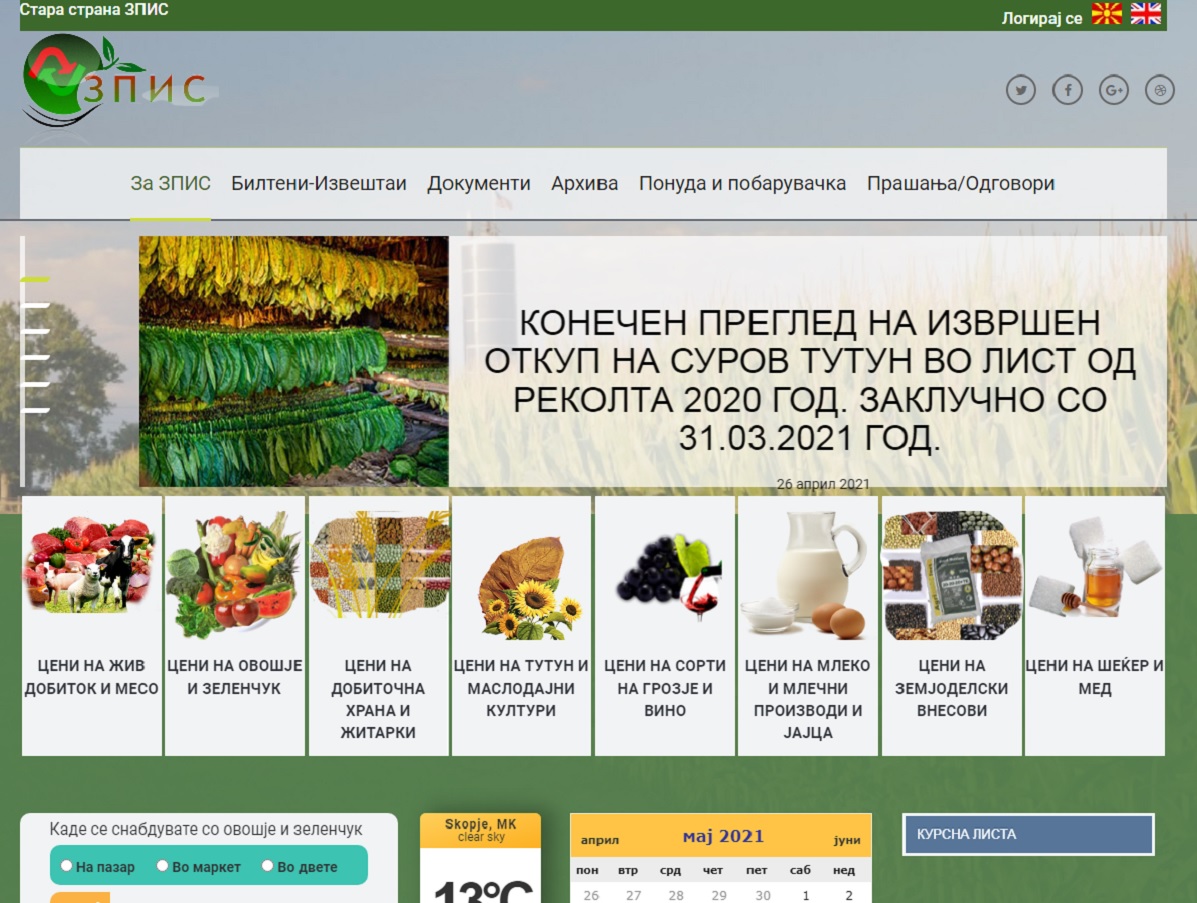This screenshot has width=1197, height=903.
Task: Switch language with the Macedonian flag
Action: [1106, 14]
